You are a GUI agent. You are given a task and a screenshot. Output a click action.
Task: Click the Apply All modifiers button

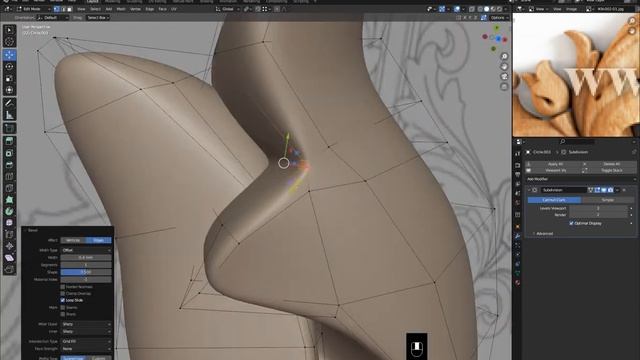pos(555,164)
